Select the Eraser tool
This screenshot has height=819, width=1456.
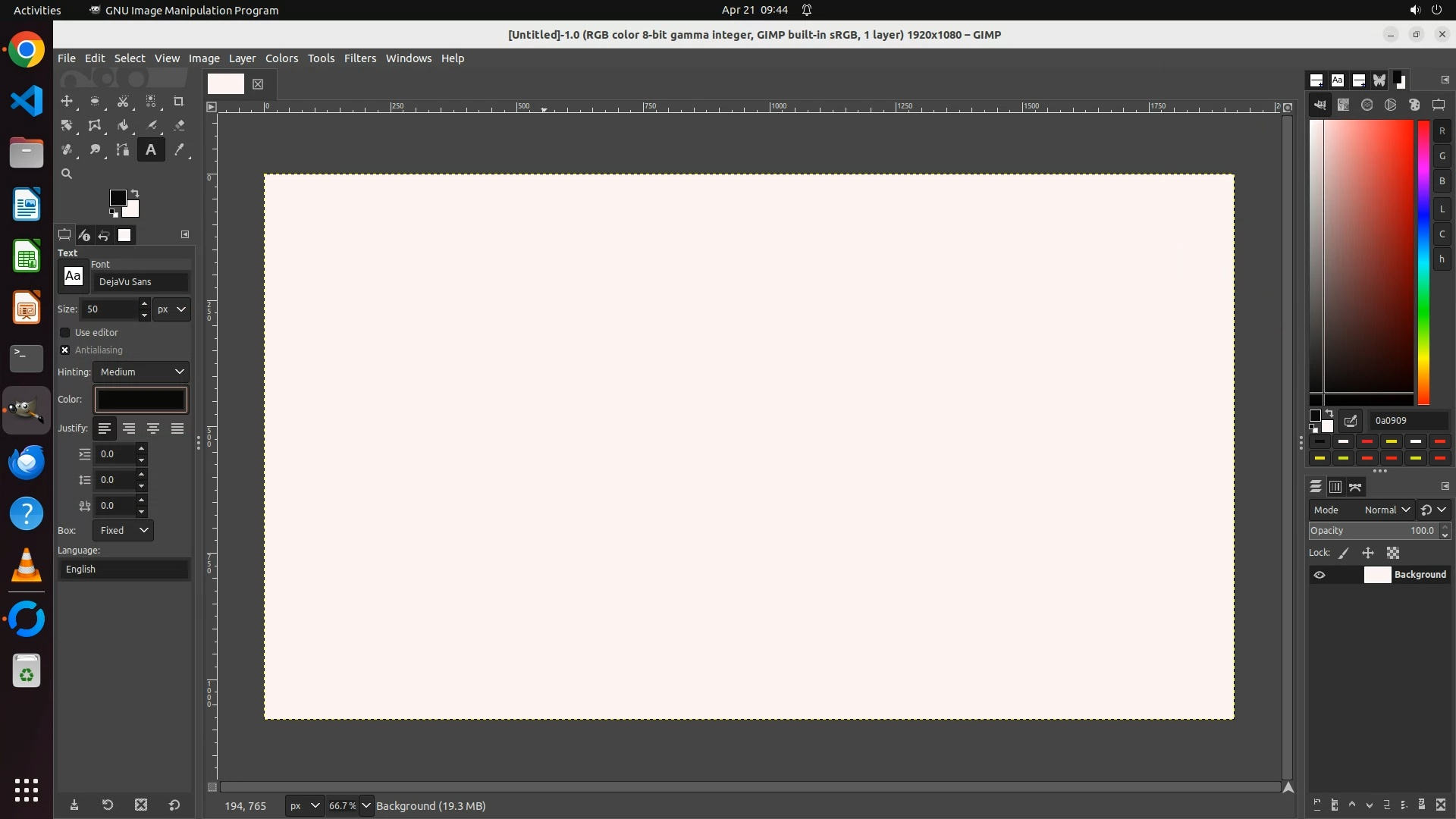click(x=179, y=126)
